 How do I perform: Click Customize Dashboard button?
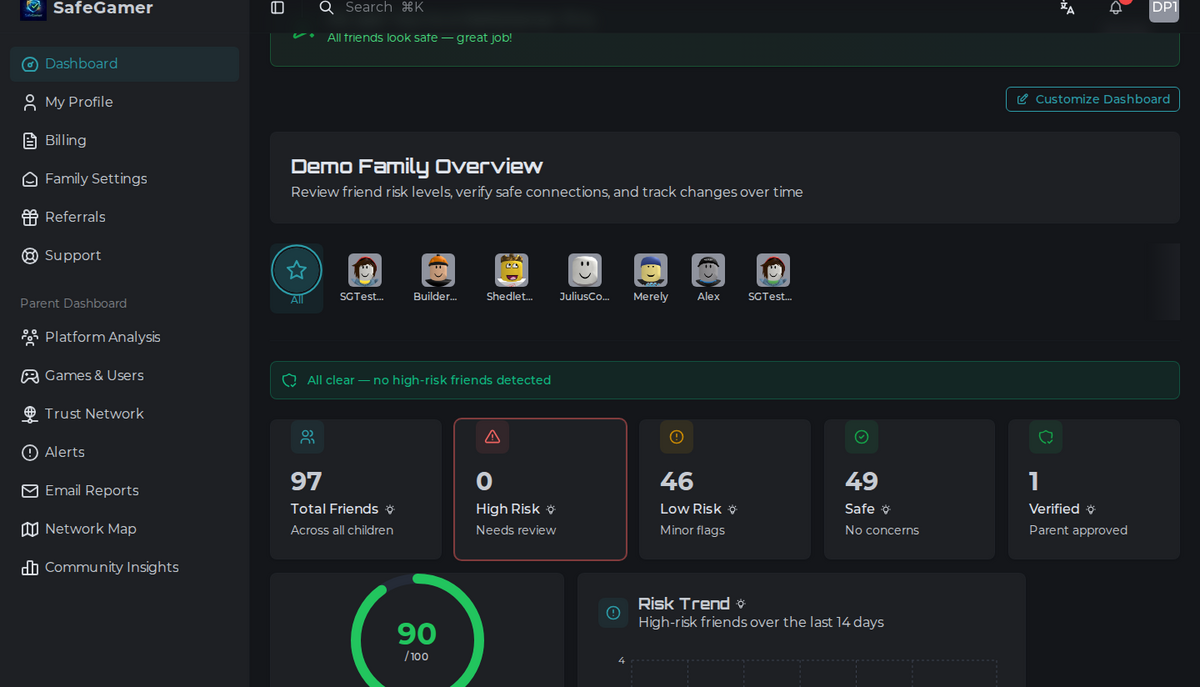click(1092, 99)
